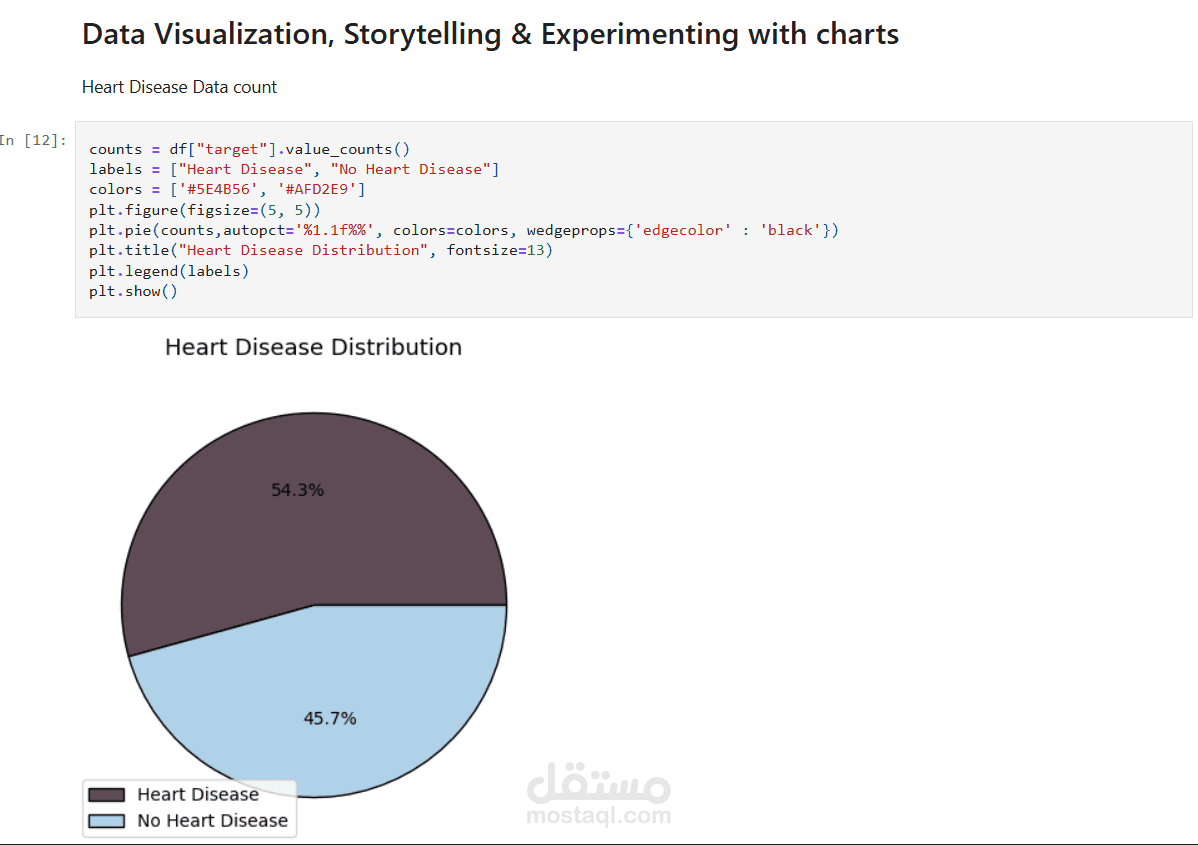
Task: Place cursor on the plt.legend(labels) line
Action: 169,270
